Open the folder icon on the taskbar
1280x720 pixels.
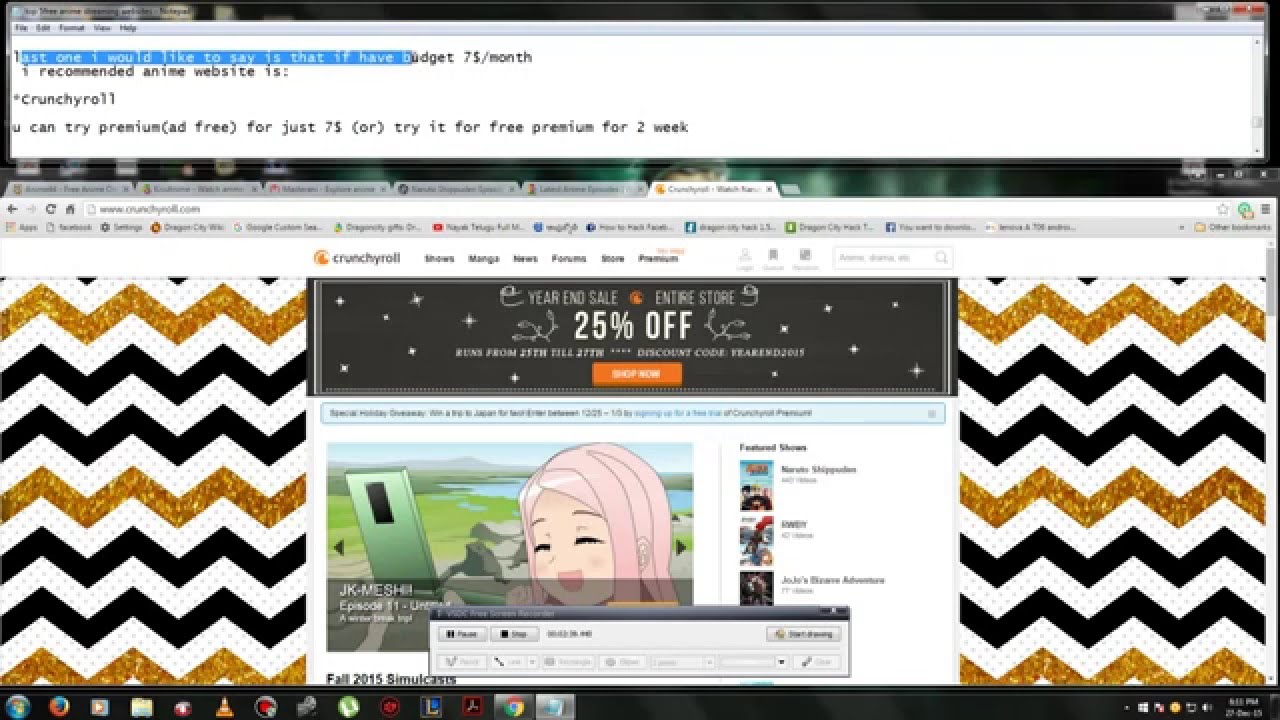tap(141, 706)
